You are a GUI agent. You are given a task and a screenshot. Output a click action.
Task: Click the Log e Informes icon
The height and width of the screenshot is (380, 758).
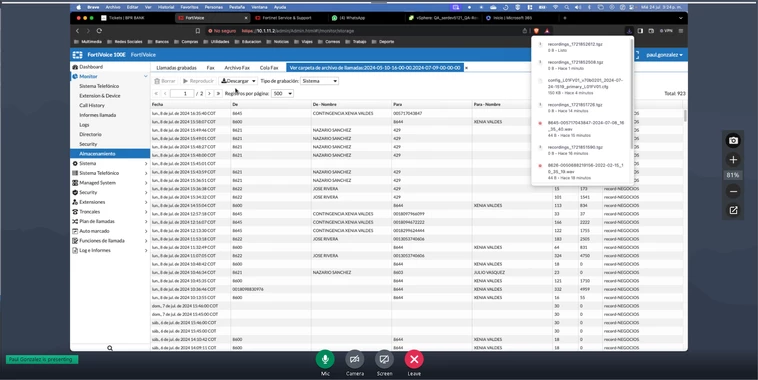75,250
